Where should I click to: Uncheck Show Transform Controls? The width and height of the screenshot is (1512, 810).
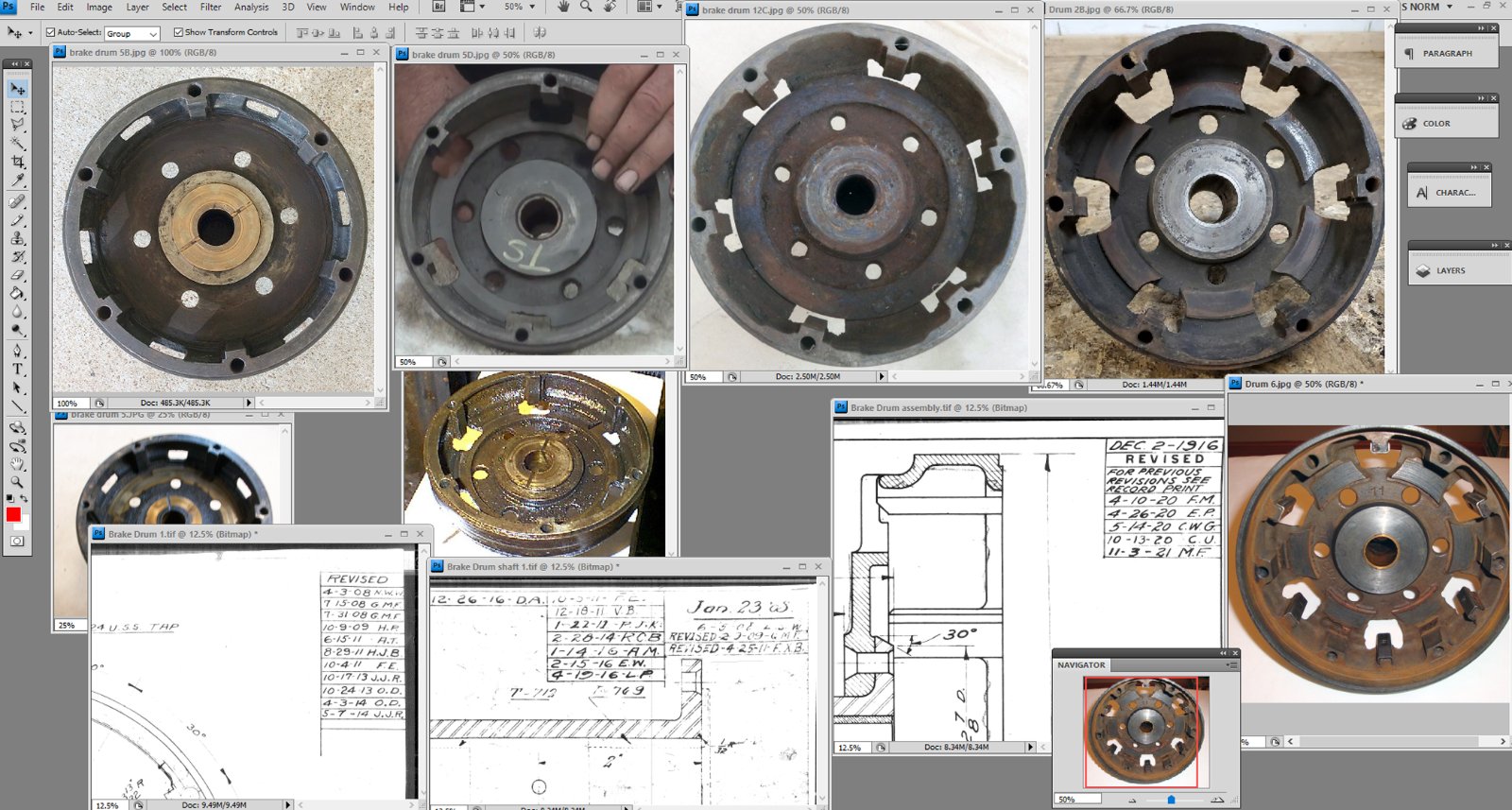pos(179,32)
